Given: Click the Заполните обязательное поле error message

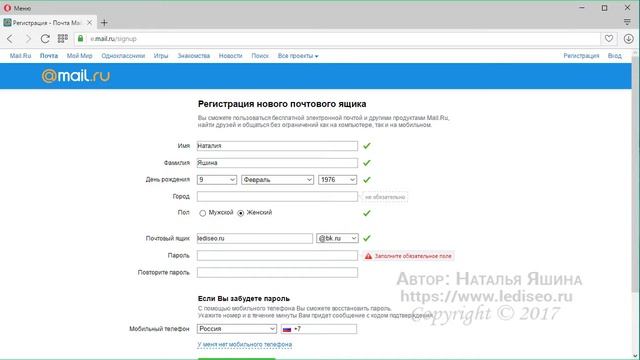Looking at the screenshot, I should 413,256.
